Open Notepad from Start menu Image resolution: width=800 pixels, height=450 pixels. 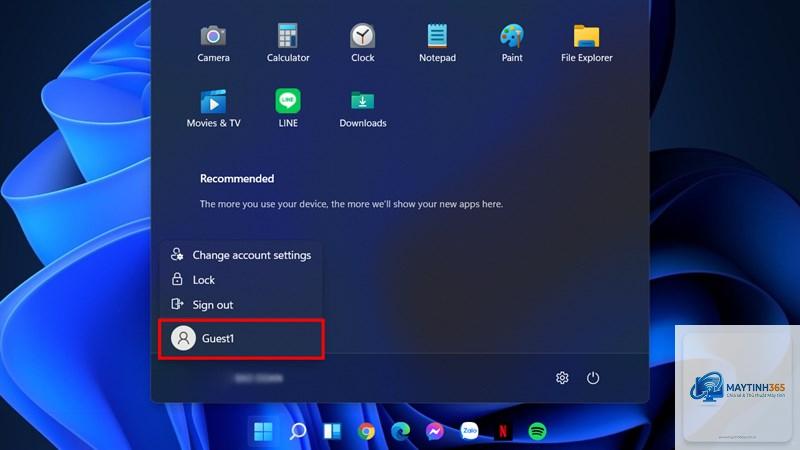[x=437, y=43]
